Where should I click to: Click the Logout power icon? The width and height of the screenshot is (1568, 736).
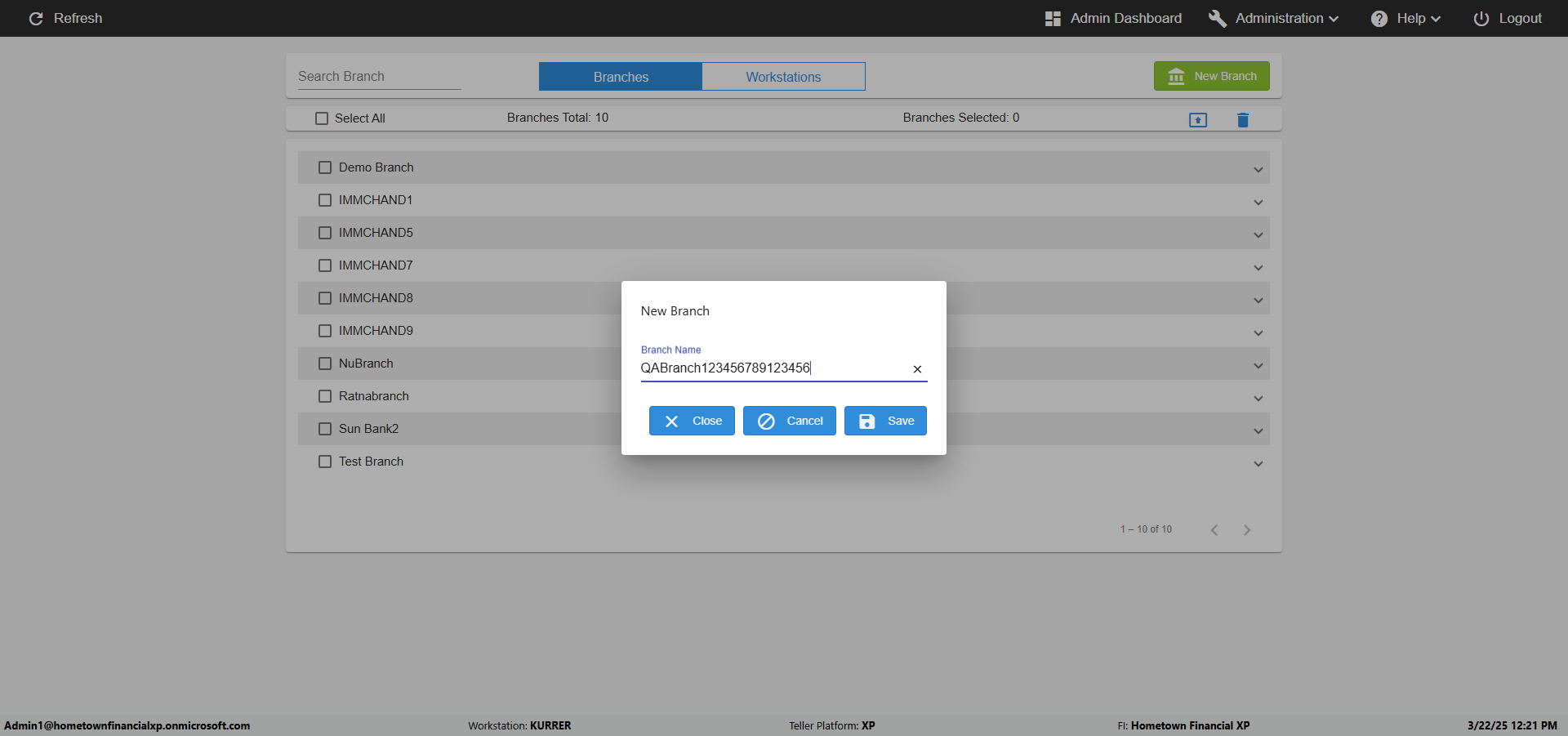click(x=1481, y=18)
